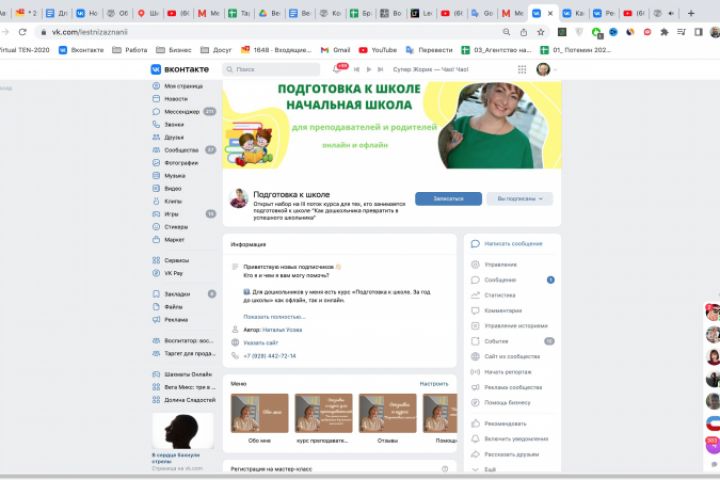Click the ВКонтакте logo
Screen dimensions: 720x480
180,69
